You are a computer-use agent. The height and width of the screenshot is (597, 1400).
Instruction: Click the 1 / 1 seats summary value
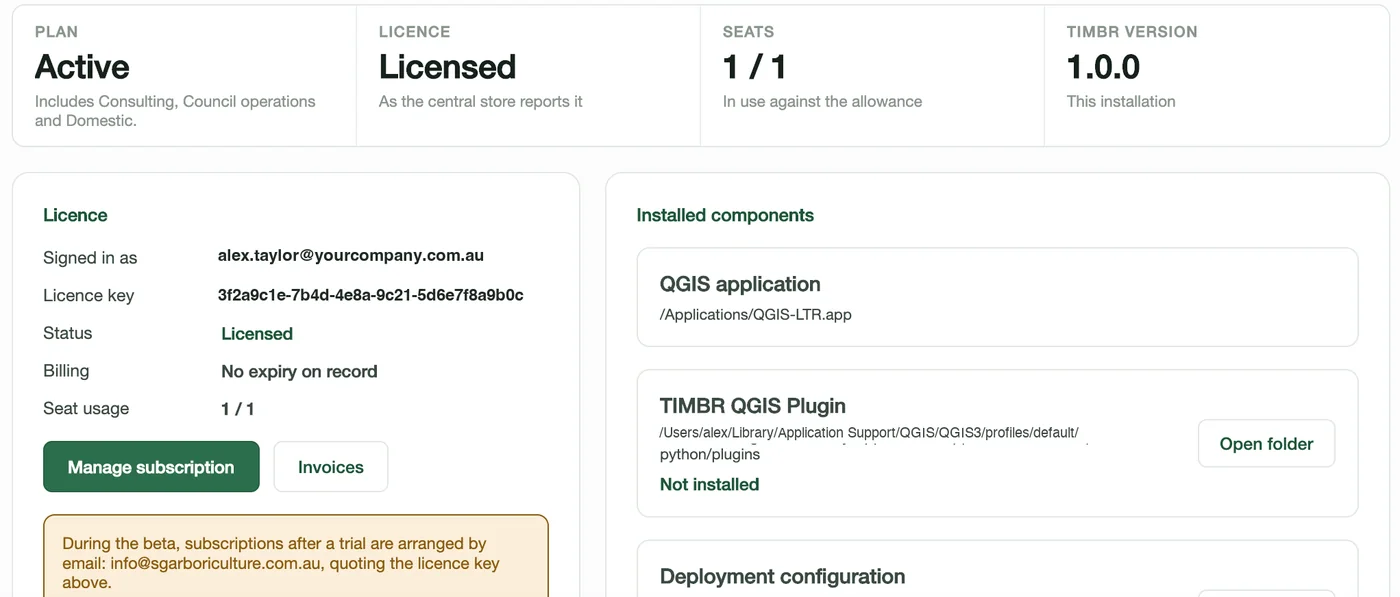click(755, 67)
